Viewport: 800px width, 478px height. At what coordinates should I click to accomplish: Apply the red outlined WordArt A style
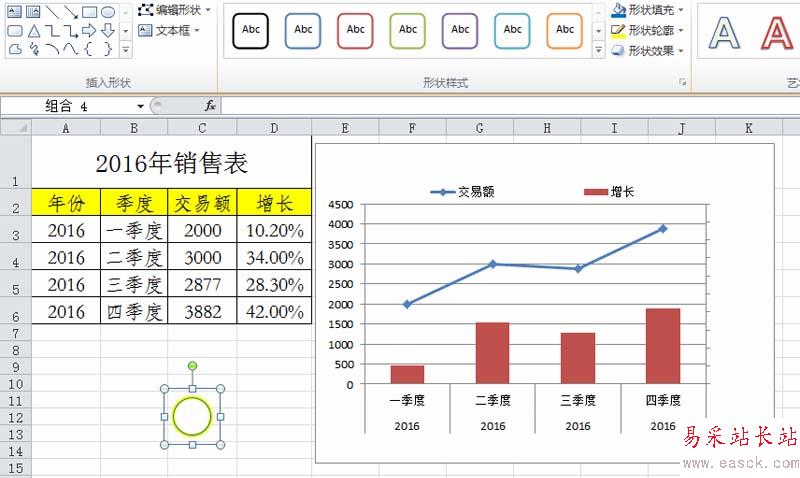click(777, 33)
